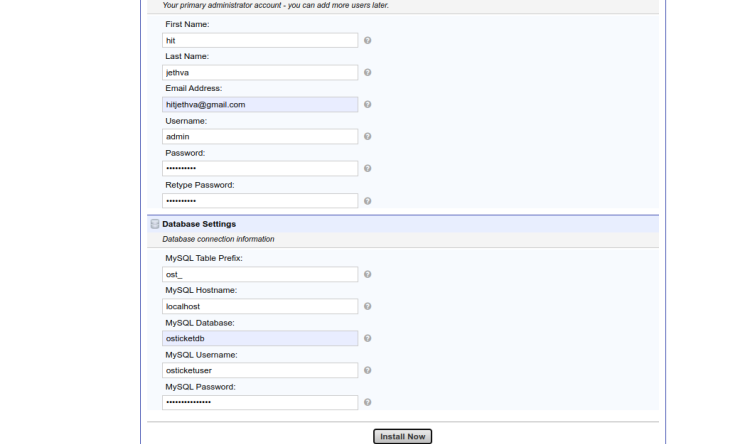Screen dimensions: 740x444
Task: Click help icon next to MySQL Database
Action: (x=368, y=339)
